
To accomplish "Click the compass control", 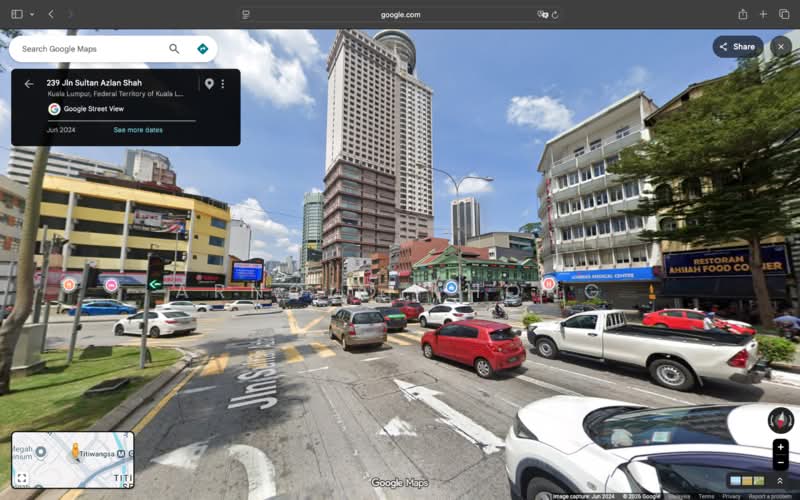I will pos(781,420).
